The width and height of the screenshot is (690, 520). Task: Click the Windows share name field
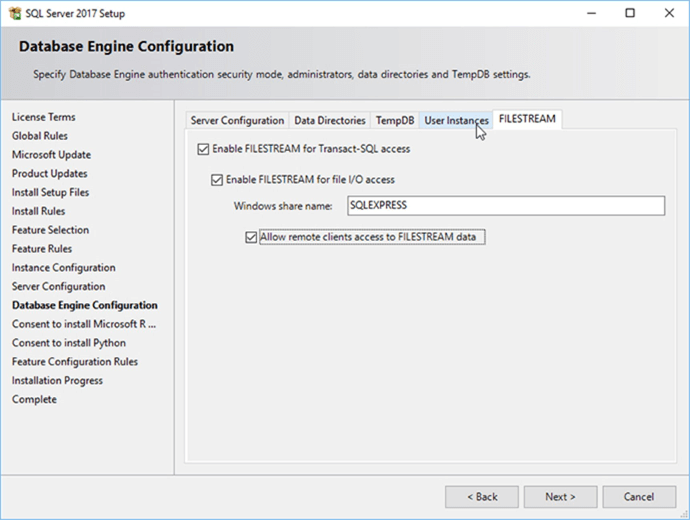[504, 205]
